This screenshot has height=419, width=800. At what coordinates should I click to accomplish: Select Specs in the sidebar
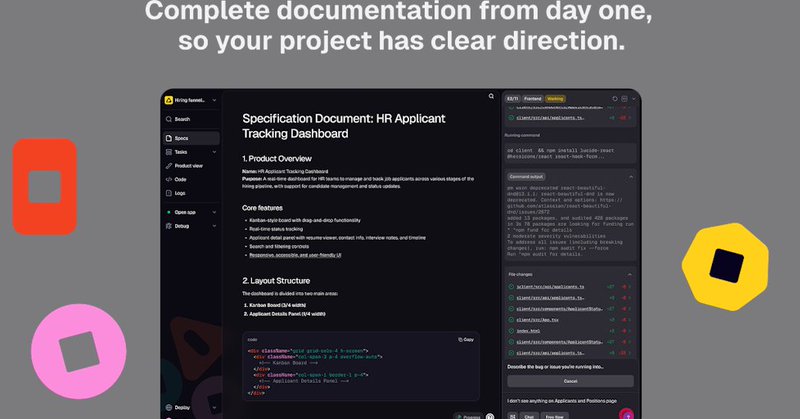[191, 138]
